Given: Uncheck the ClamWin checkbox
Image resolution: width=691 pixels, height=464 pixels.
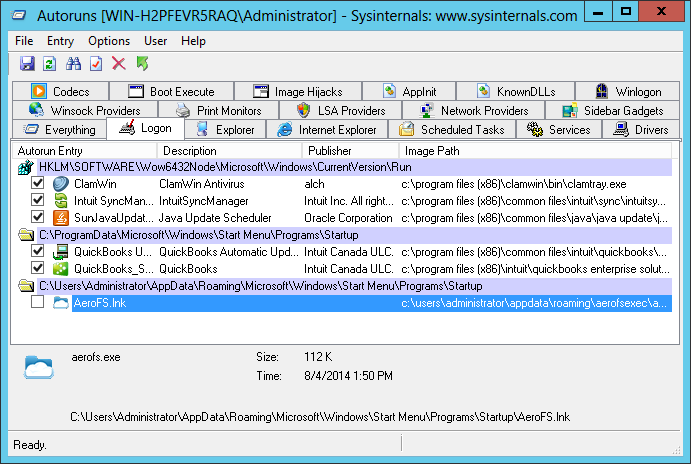Looking at the screenshot, I should (38, 183).
